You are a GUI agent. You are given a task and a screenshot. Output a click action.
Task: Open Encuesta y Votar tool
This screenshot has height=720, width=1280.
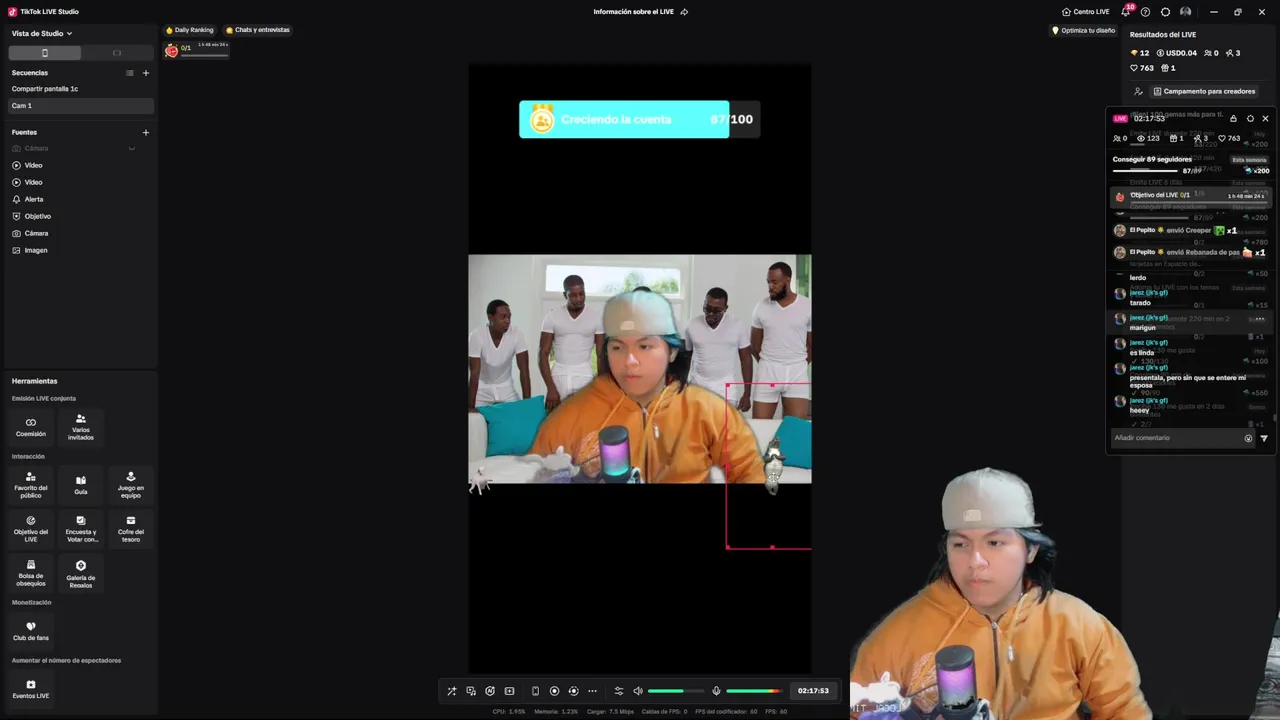coord(81,529)
